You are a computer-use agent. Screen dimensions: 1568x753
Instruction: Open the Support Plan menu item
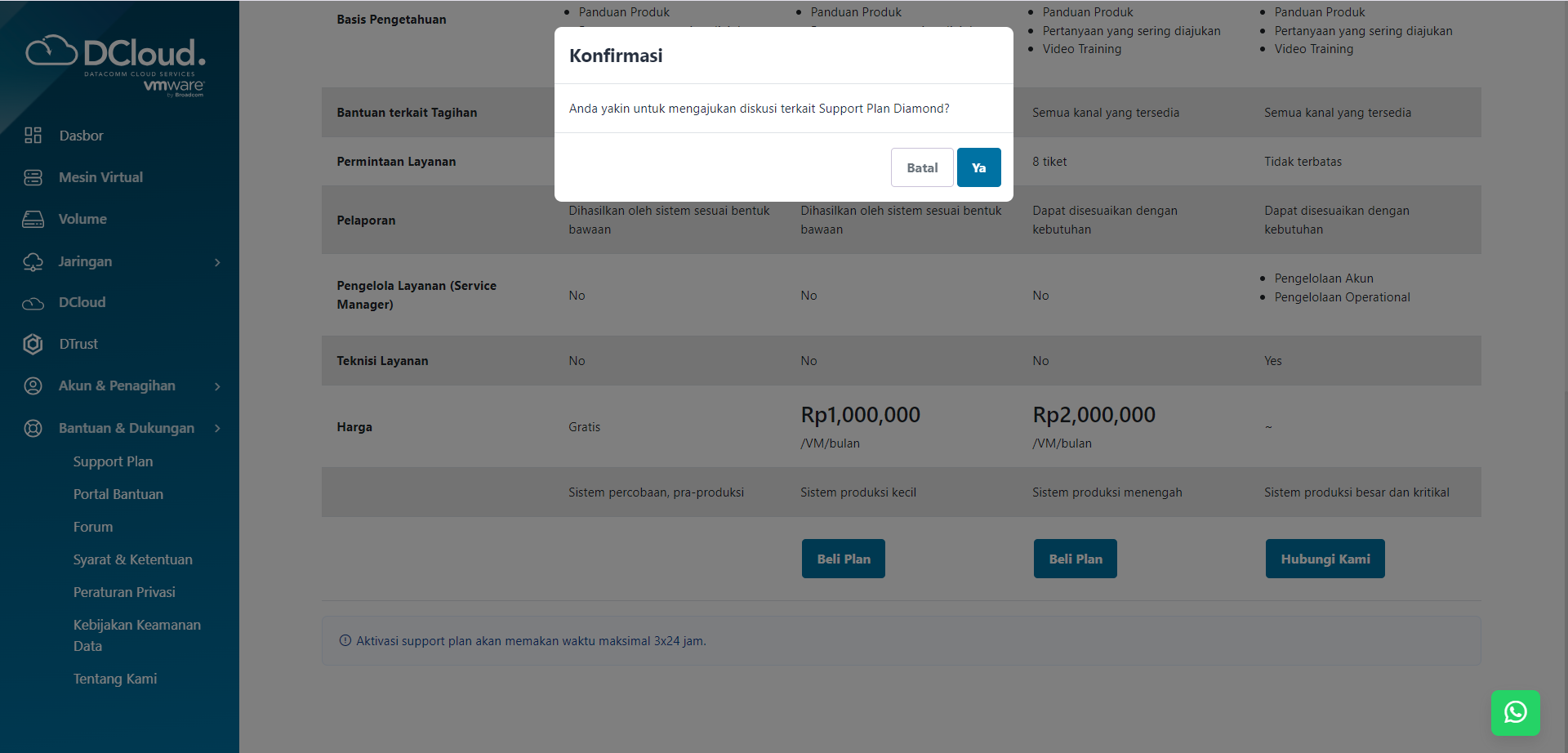113,461
